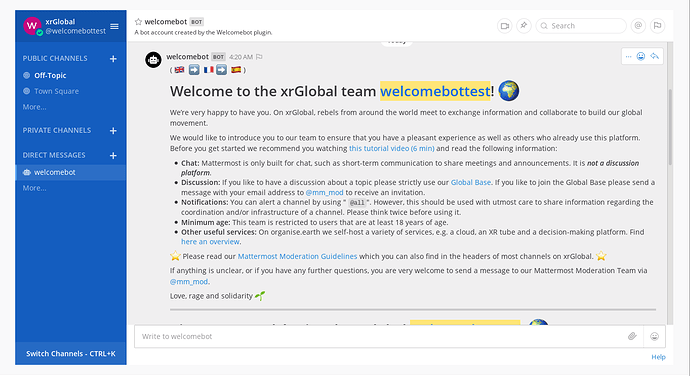
Task: Open the Town Square channel
Action: point(56,91)
